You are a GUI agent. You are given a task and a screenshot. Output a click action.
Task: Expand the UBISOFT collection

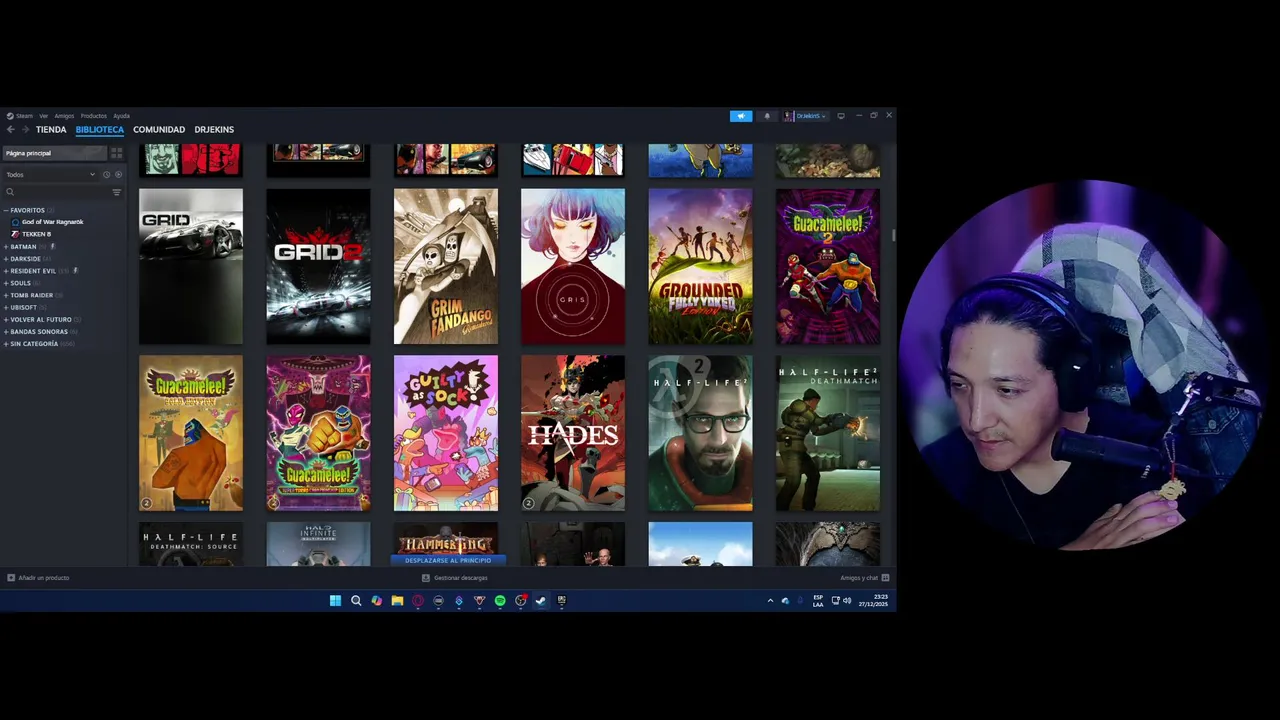[x=6, y=307]
